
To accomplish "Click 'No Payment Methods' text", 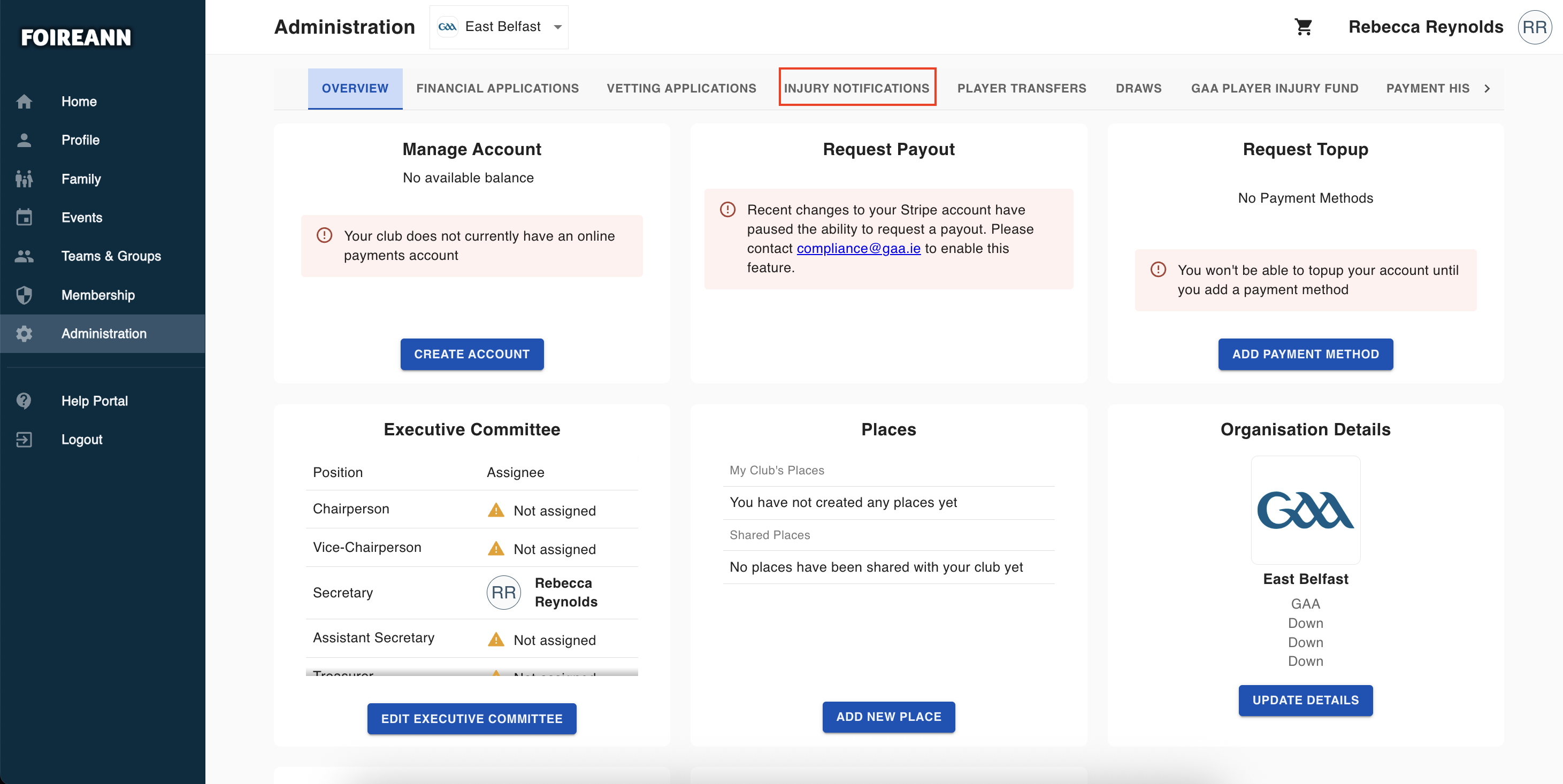I will pyautogui.click(x=1306, y=198).
